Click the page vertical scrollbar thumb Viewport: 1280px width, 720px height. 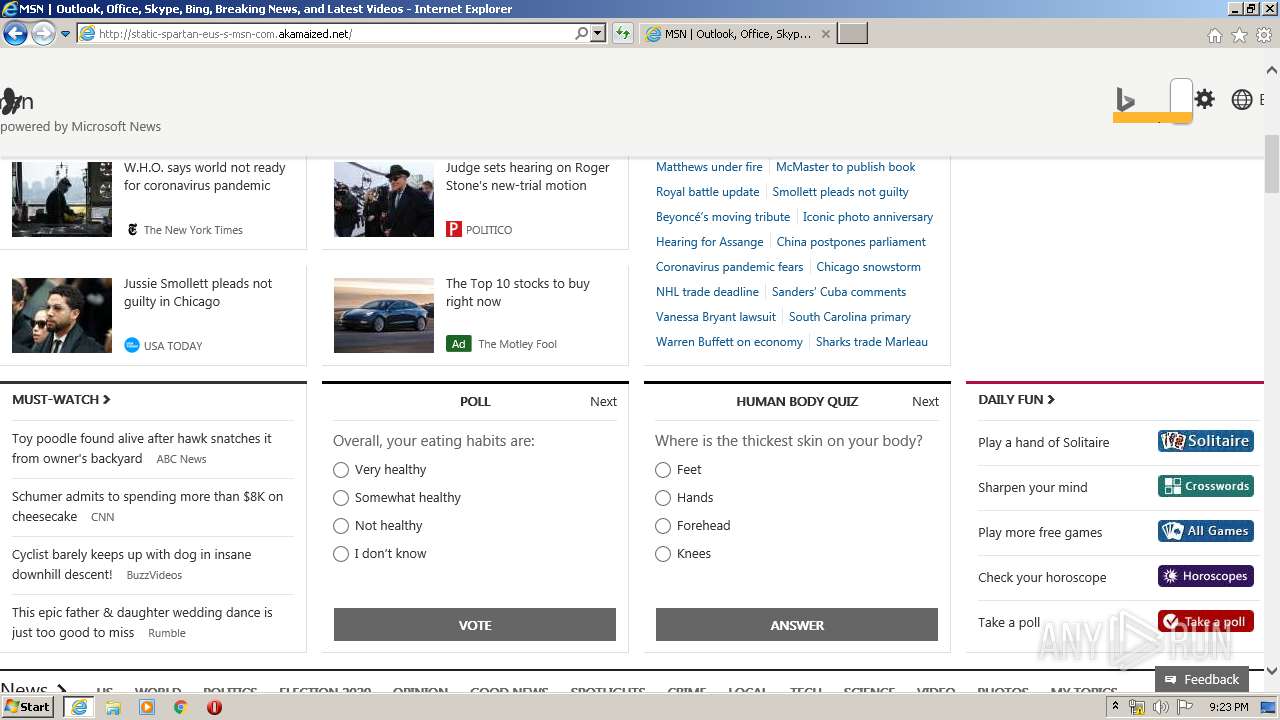tap(1272, 162)
